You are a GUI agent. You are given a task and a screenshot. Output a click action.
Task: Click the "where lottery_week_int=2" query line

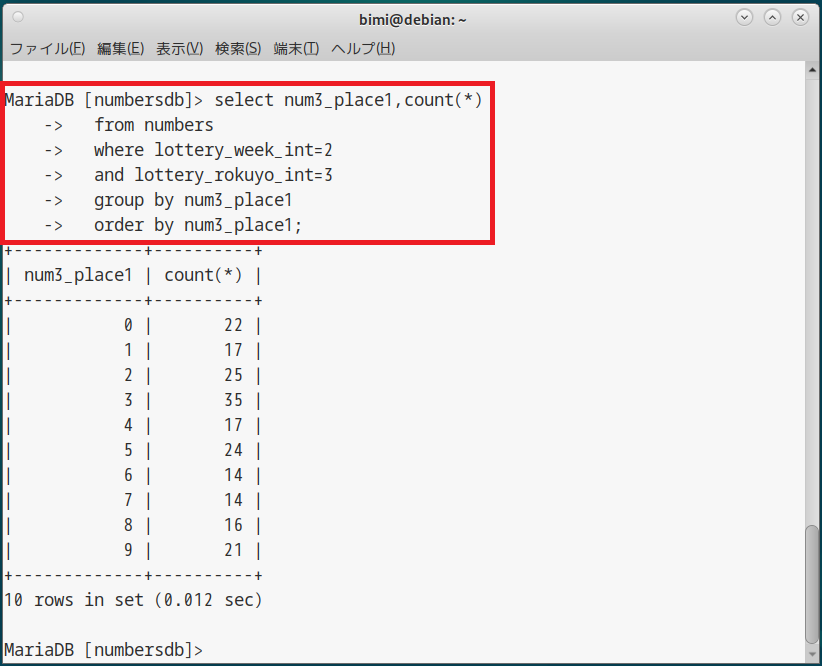[x=212, y=150]
